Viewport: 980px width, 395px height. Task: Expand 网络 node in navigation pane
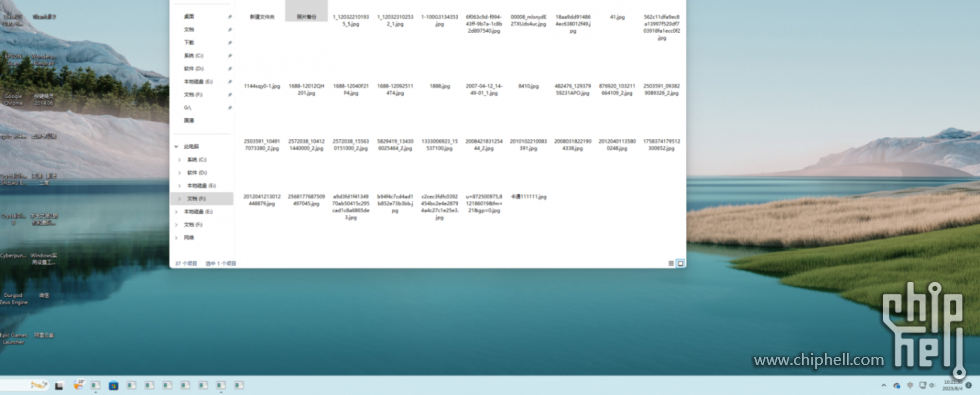click(179, 238)
